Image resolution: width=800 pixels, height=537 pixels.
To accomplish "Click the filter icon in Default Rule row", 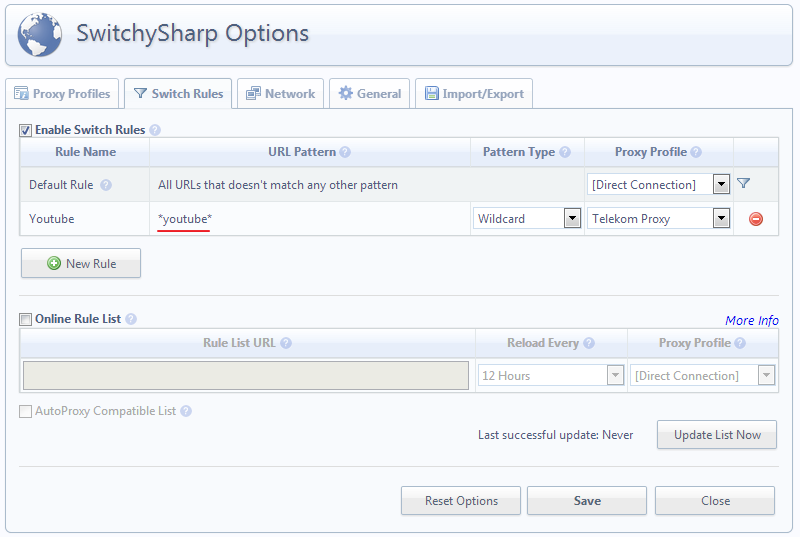I will [743, 183].
